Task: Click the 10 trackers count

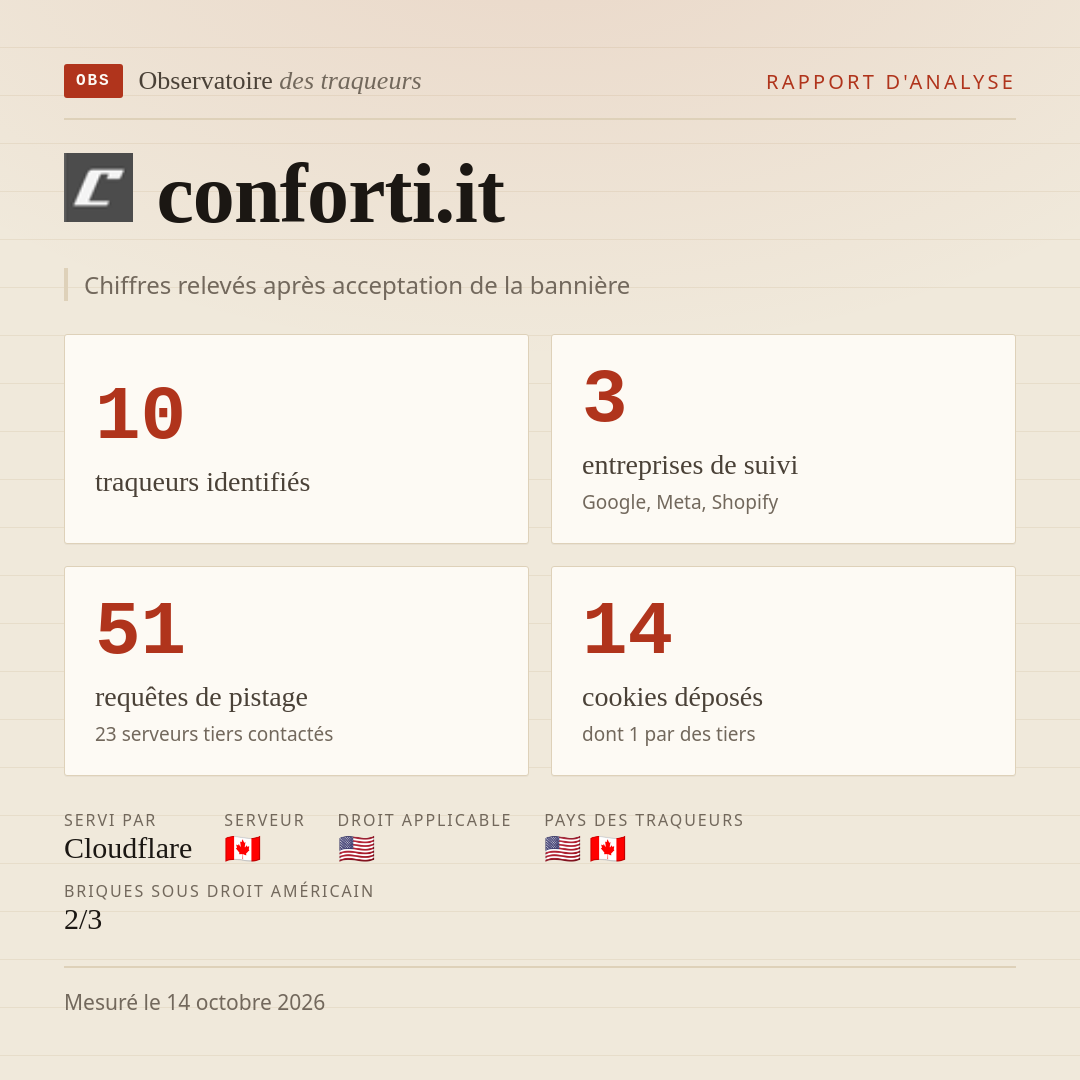Action: [140, 415]
